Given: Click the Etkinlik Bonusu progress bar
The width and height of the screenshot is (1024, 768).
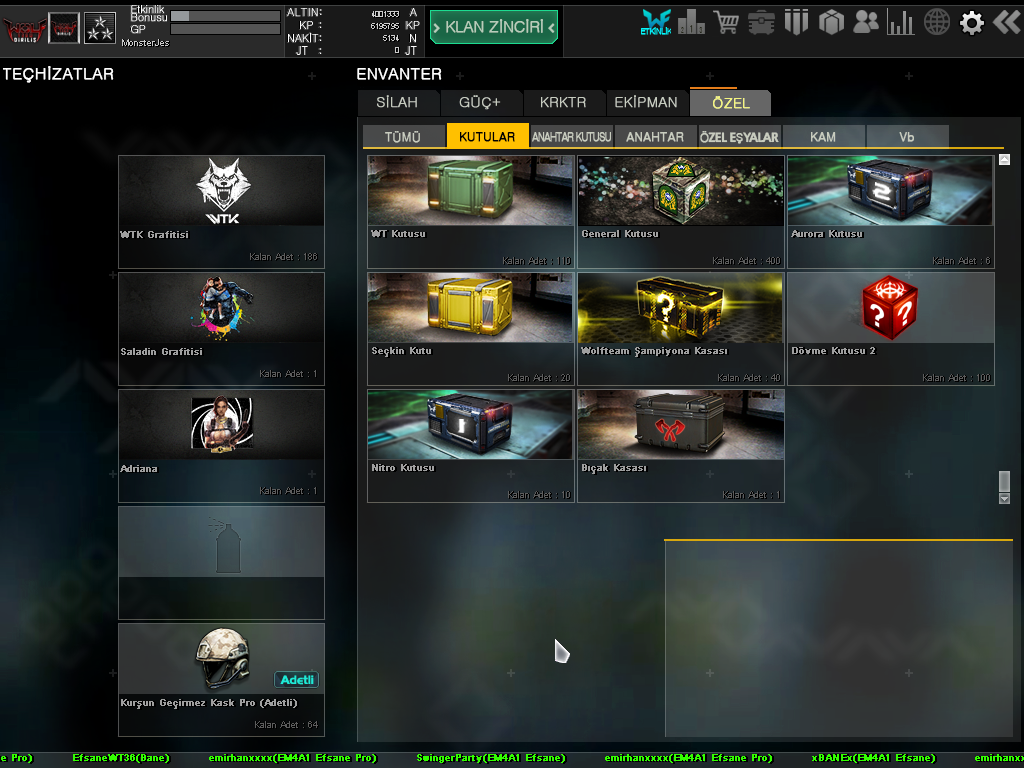Looking at the screenshot, I should (x=225, y=16).
